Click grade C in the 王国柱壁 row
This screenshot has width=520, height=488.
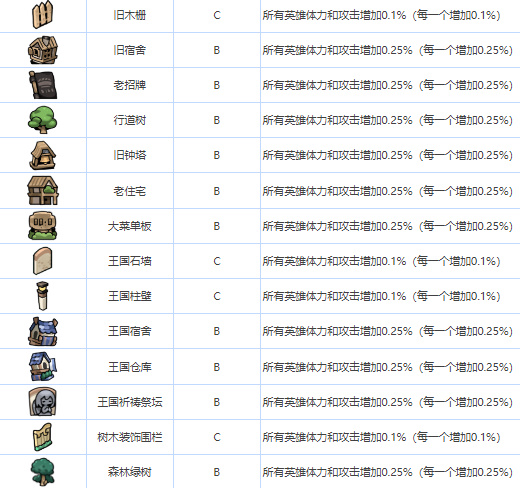pyautogui.click(x=217, y=296)
